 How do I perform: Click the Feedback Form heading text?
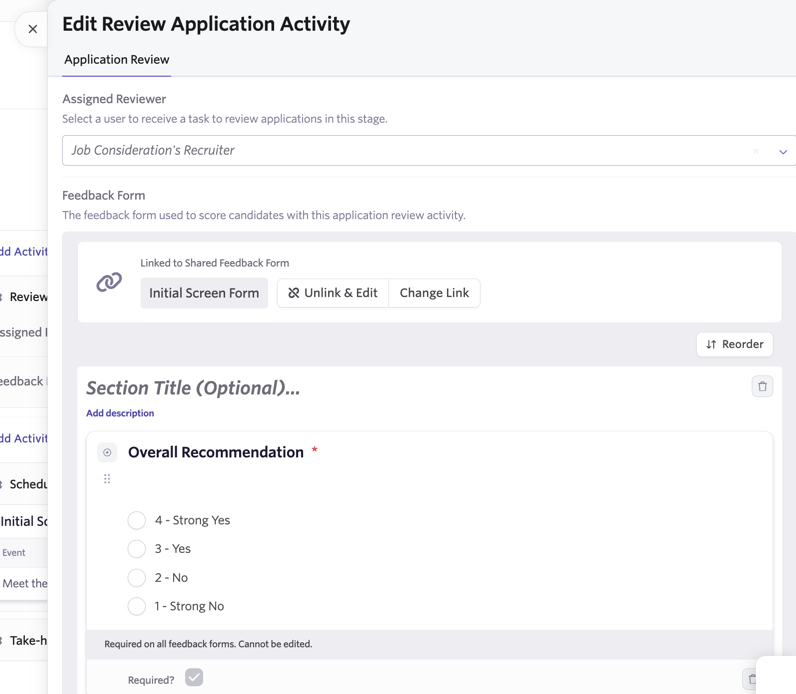click(x=104, y=195)
